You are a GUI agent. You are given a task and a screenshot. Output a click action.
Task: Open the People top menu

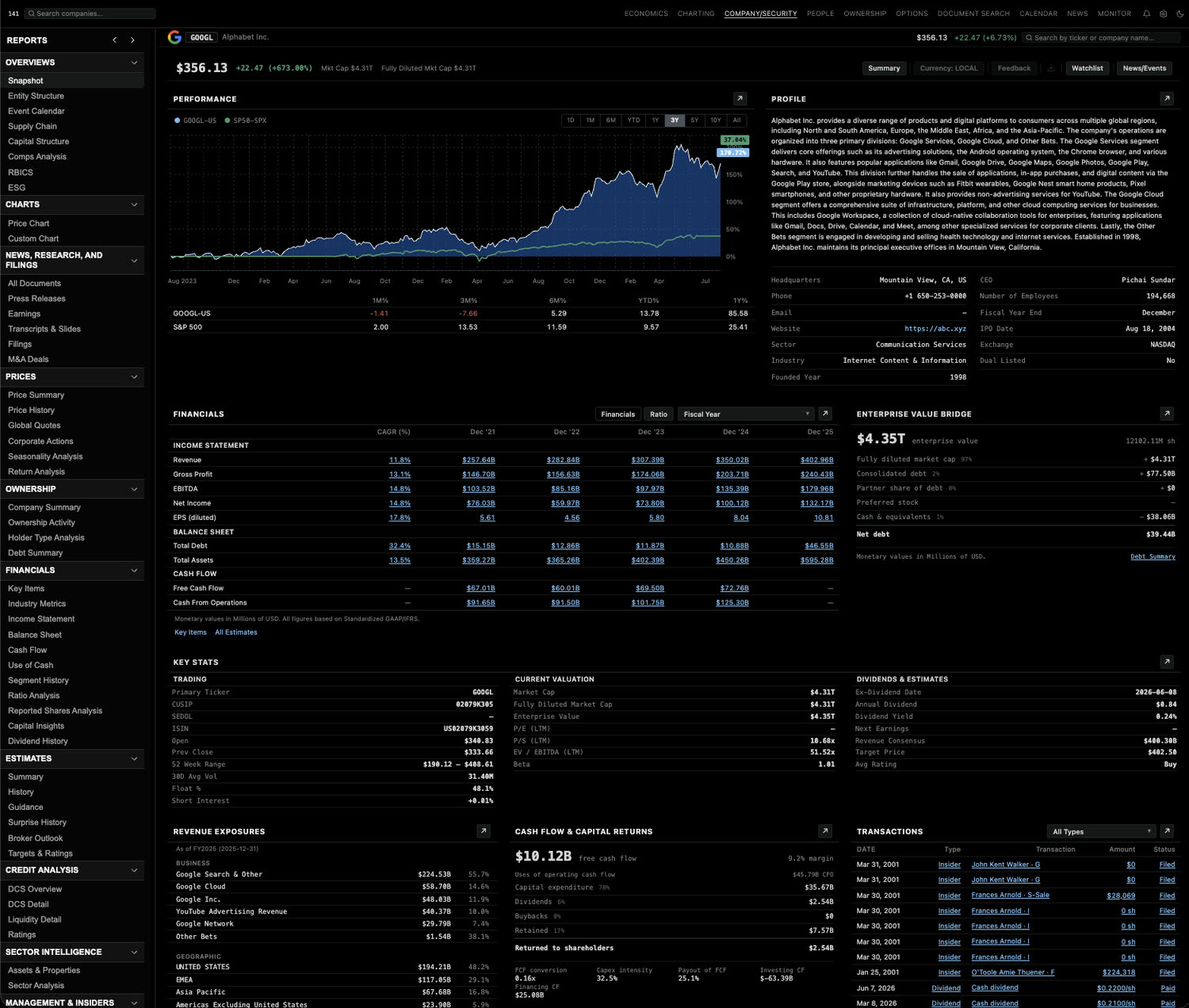pyautogui.click(x=820, y=13)
